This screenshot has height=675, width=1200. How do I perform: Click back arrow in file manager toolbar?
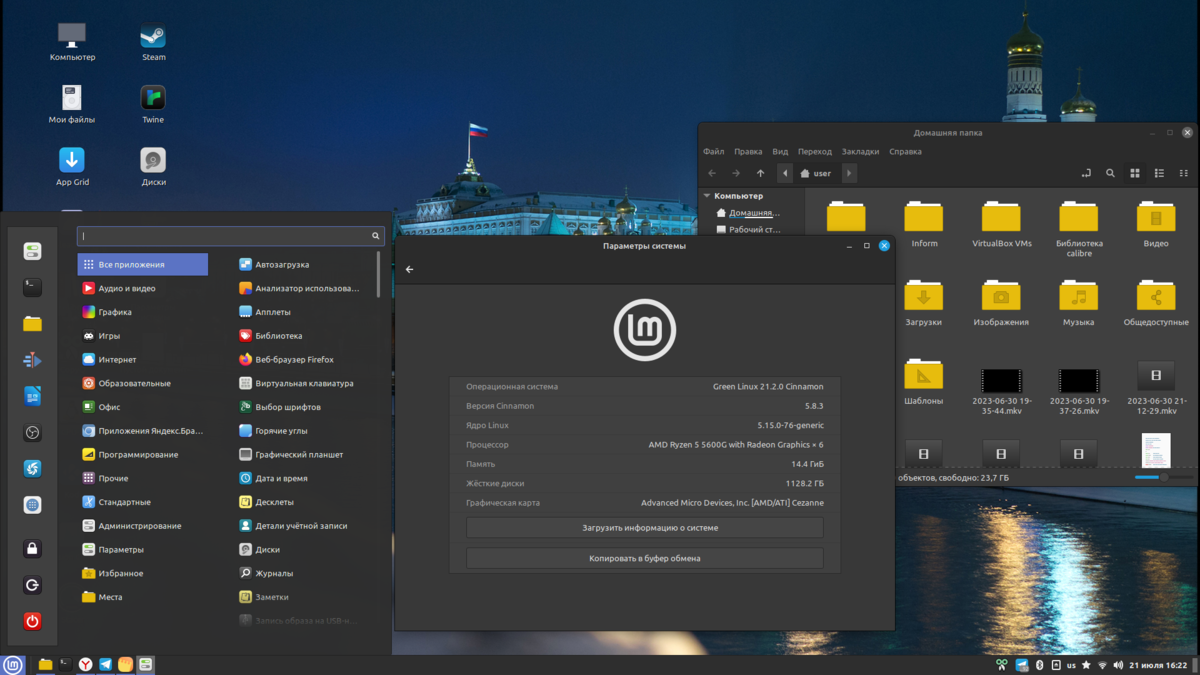[712, 173]
